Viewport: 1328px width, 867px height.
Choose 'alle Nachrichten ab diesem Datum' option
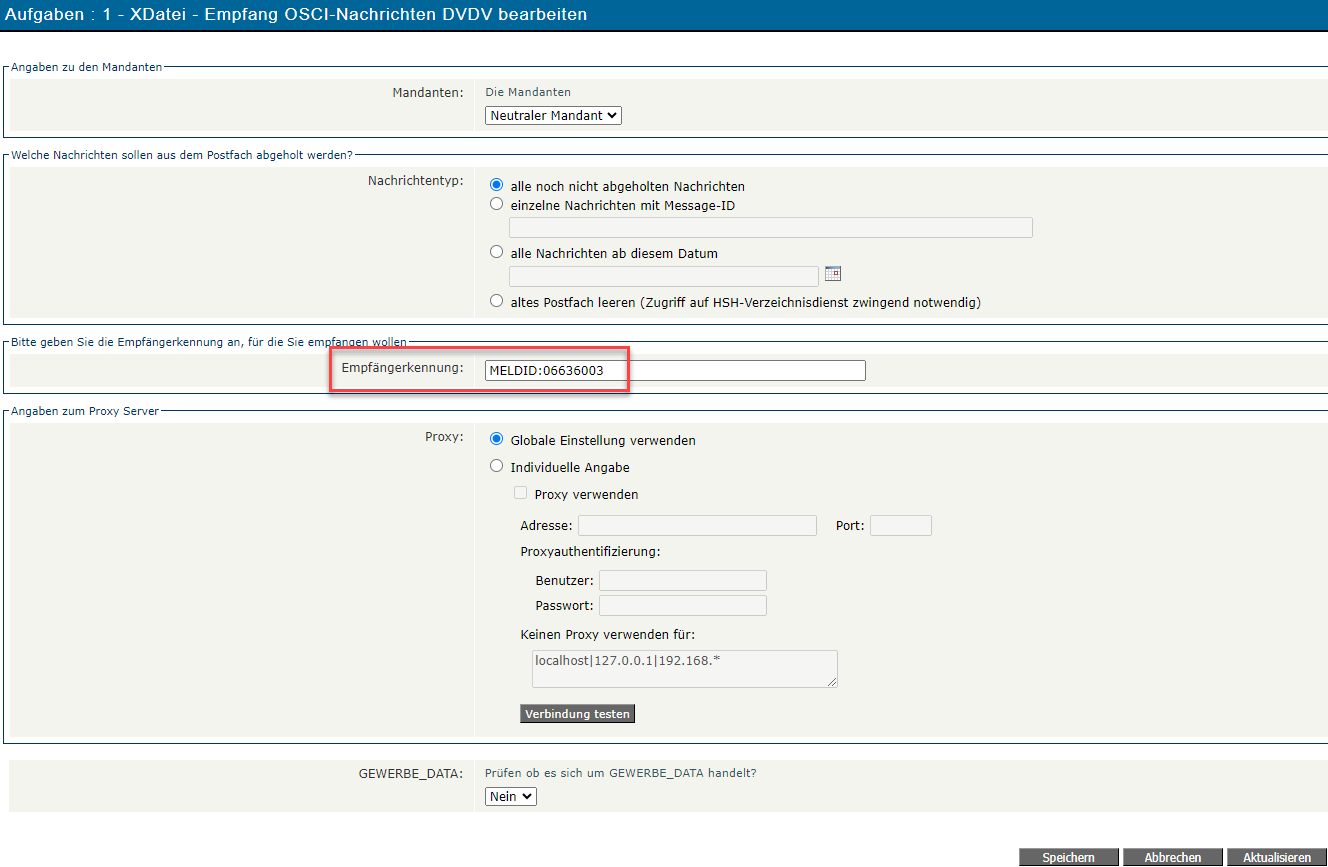pos(496,253)
